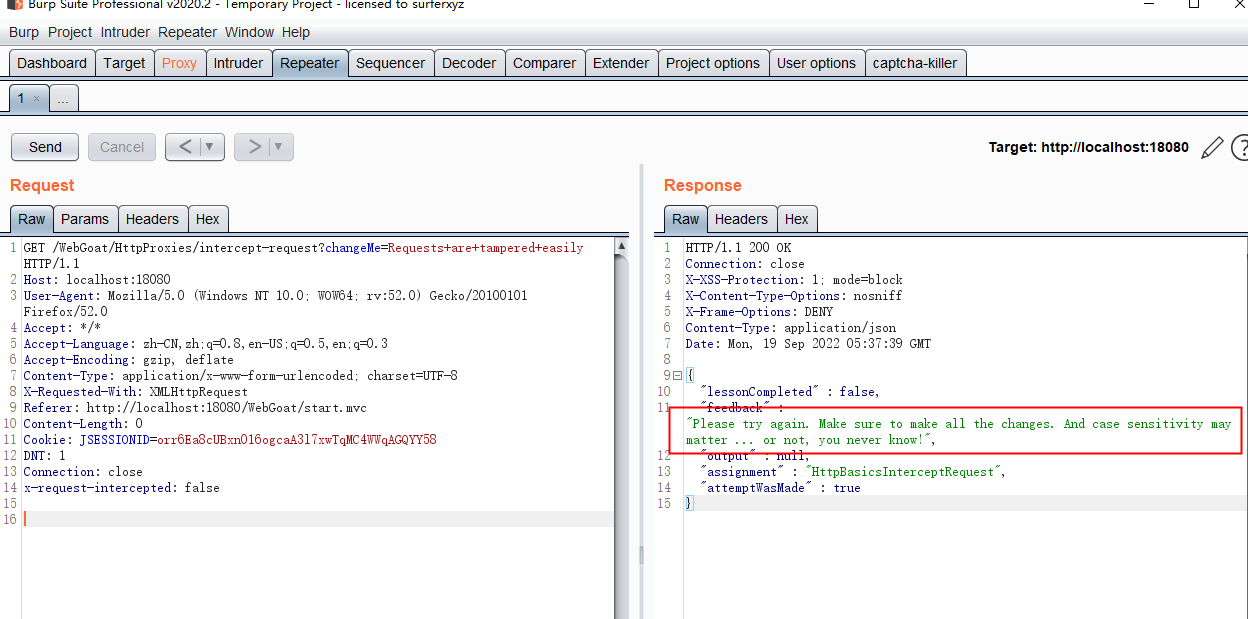
Task: Click the Content-Length: 0 line
Action: click(83, 424)
